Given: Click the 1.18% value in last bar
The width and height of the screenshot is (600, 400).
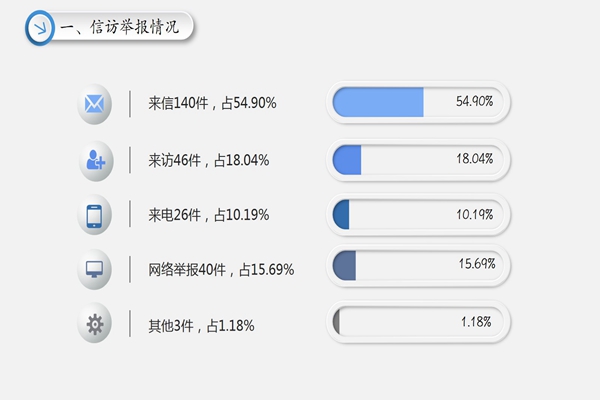Looking at the screenshot, I should (477, 322).
